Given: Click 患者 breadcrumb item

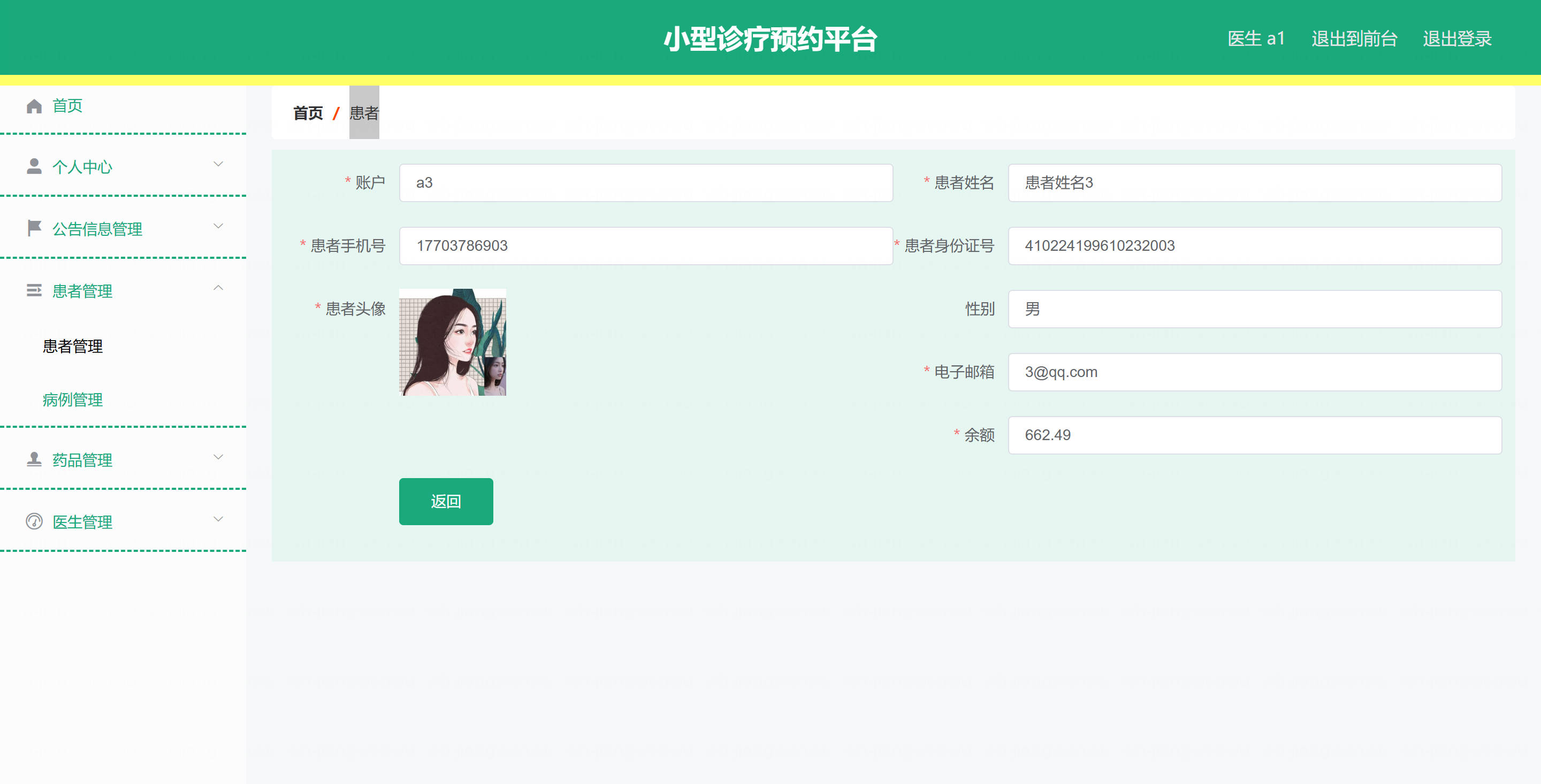Looking at the screenshot, I should [364, 113].
